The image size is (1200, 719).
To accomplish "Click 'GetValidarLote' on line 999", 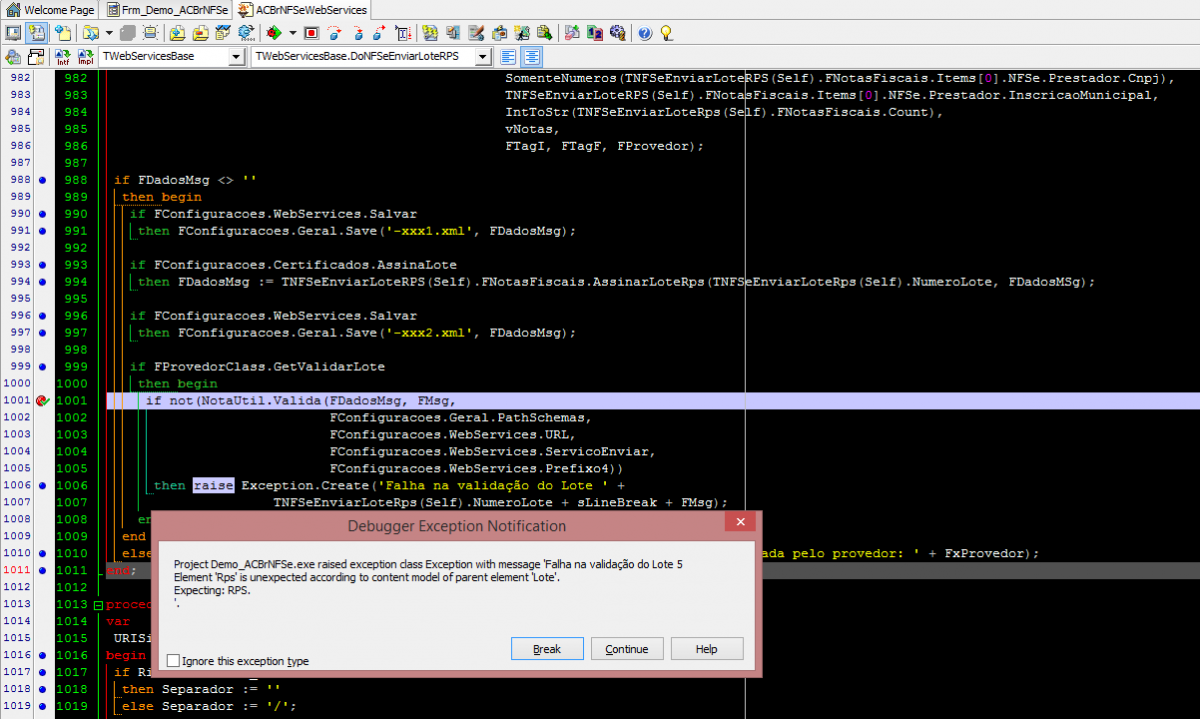I will coord(329,367).
